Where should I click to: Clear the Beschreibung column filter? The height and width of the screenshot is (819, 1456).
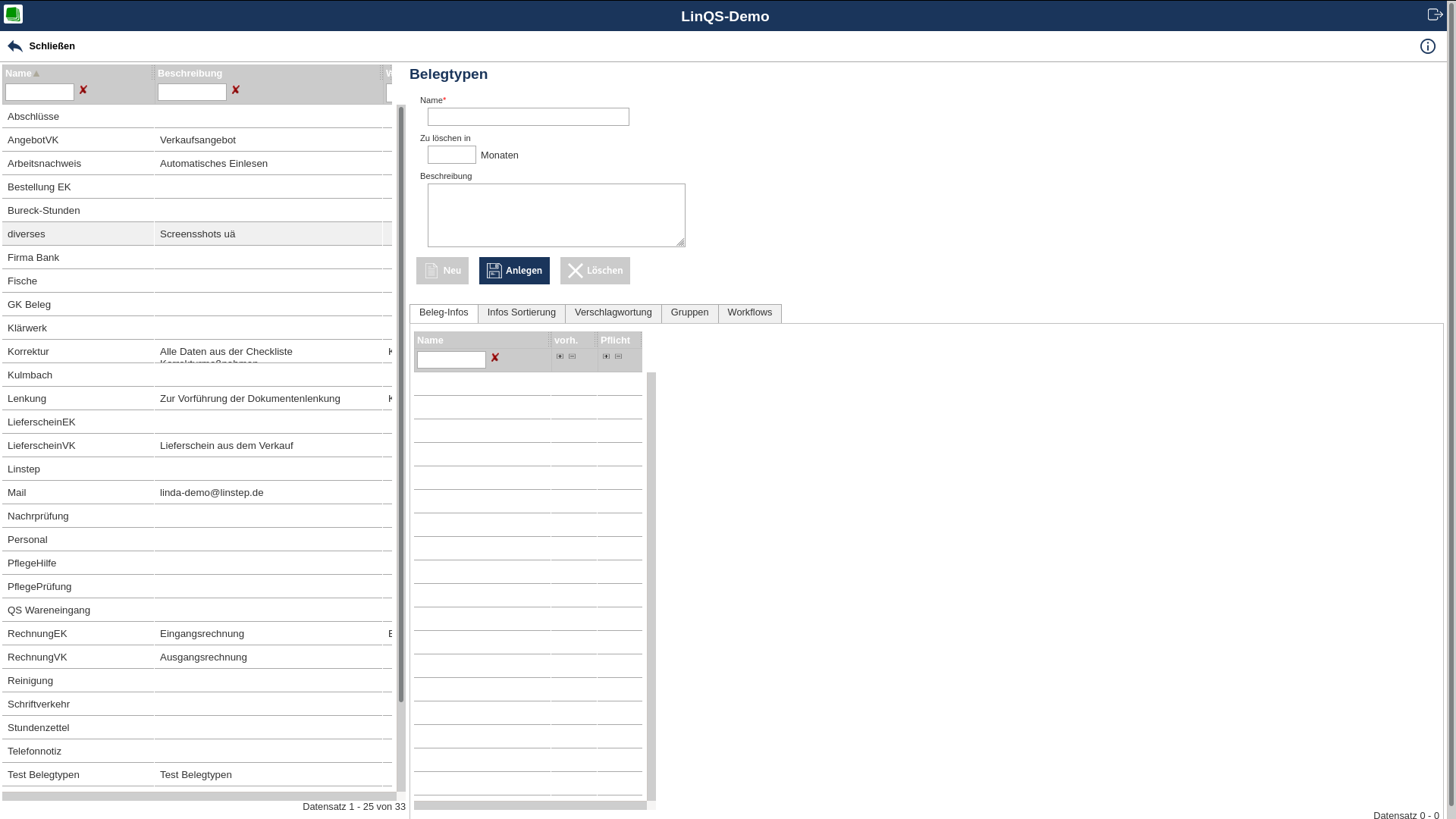coord(236,90)
